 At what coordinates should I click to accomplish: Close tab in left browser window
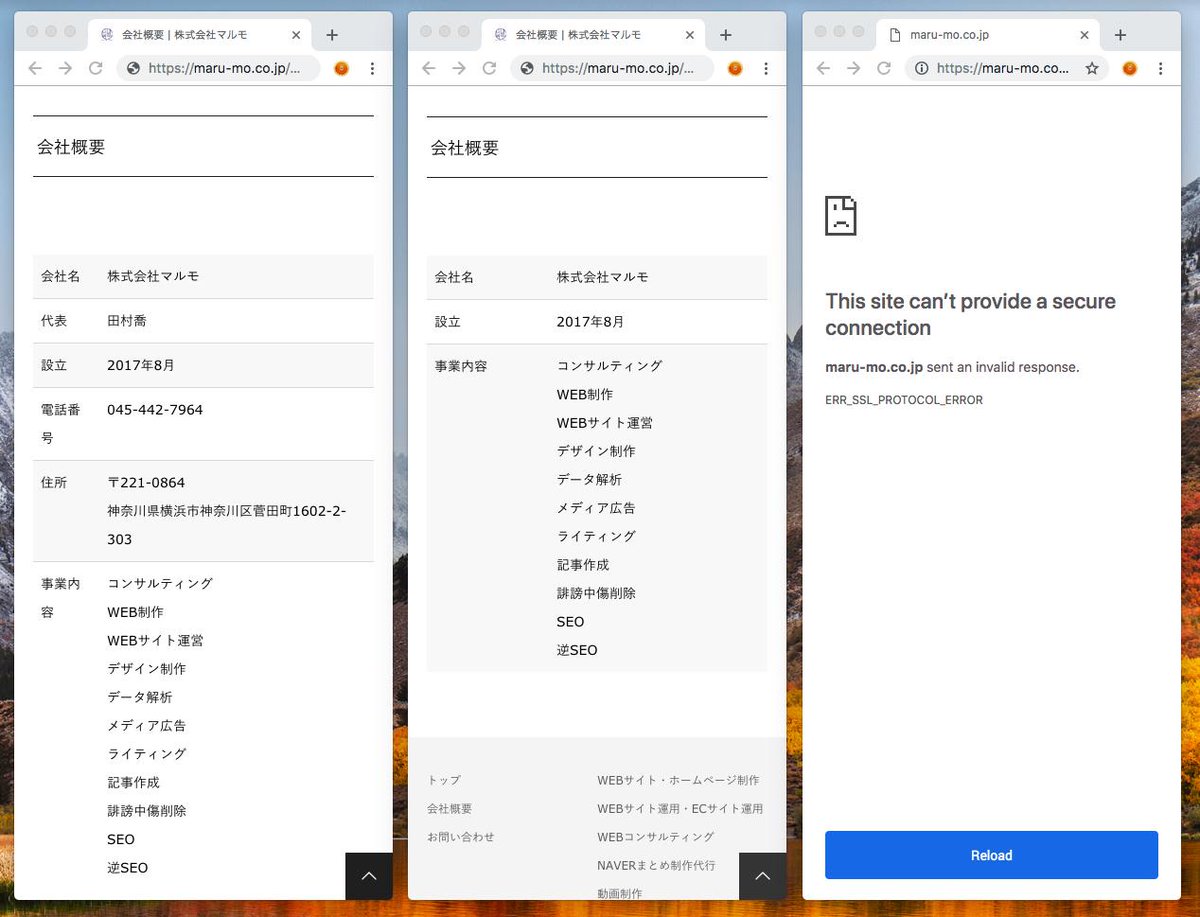click(296, 35)
